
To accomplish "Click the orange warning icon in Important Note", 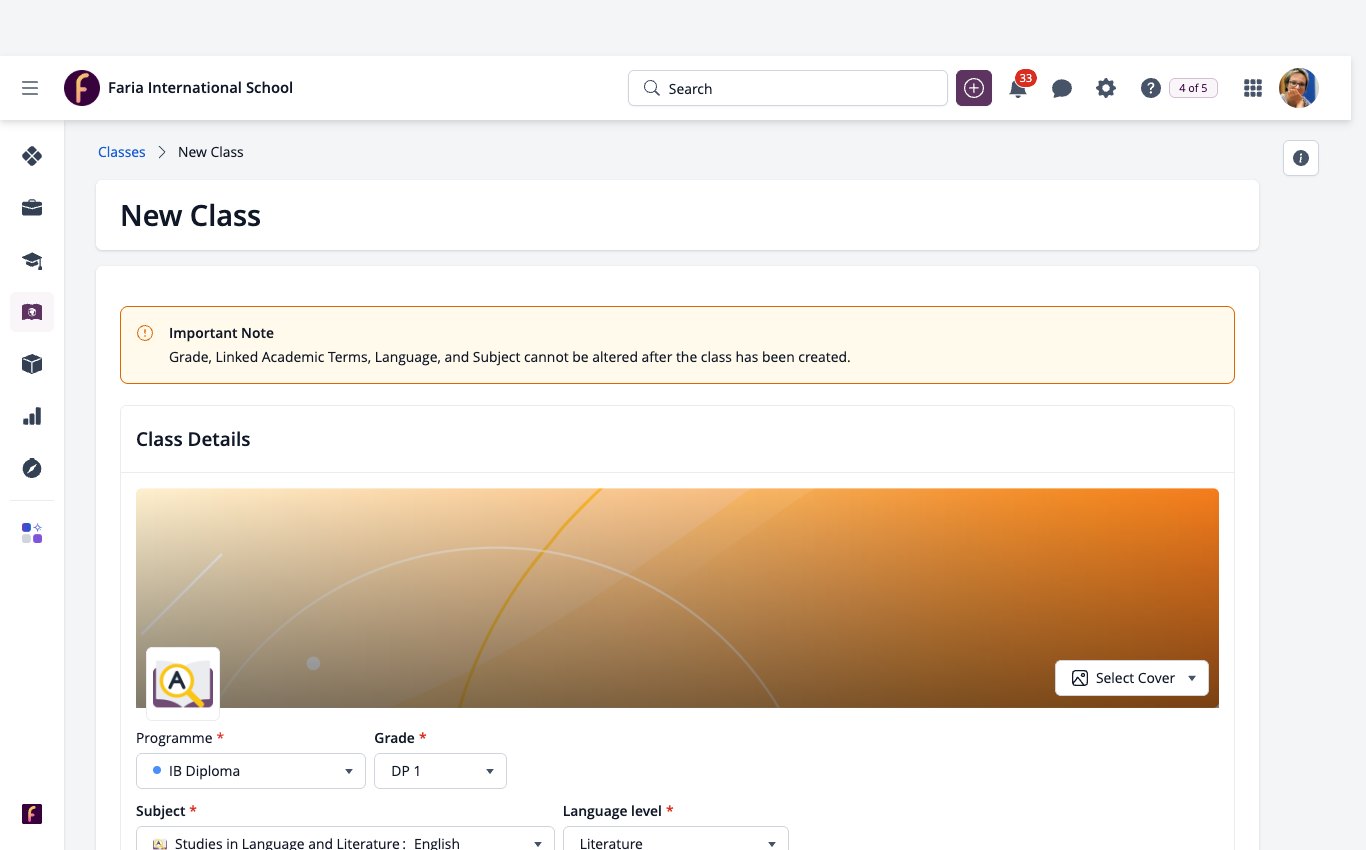I will point(145,333).
